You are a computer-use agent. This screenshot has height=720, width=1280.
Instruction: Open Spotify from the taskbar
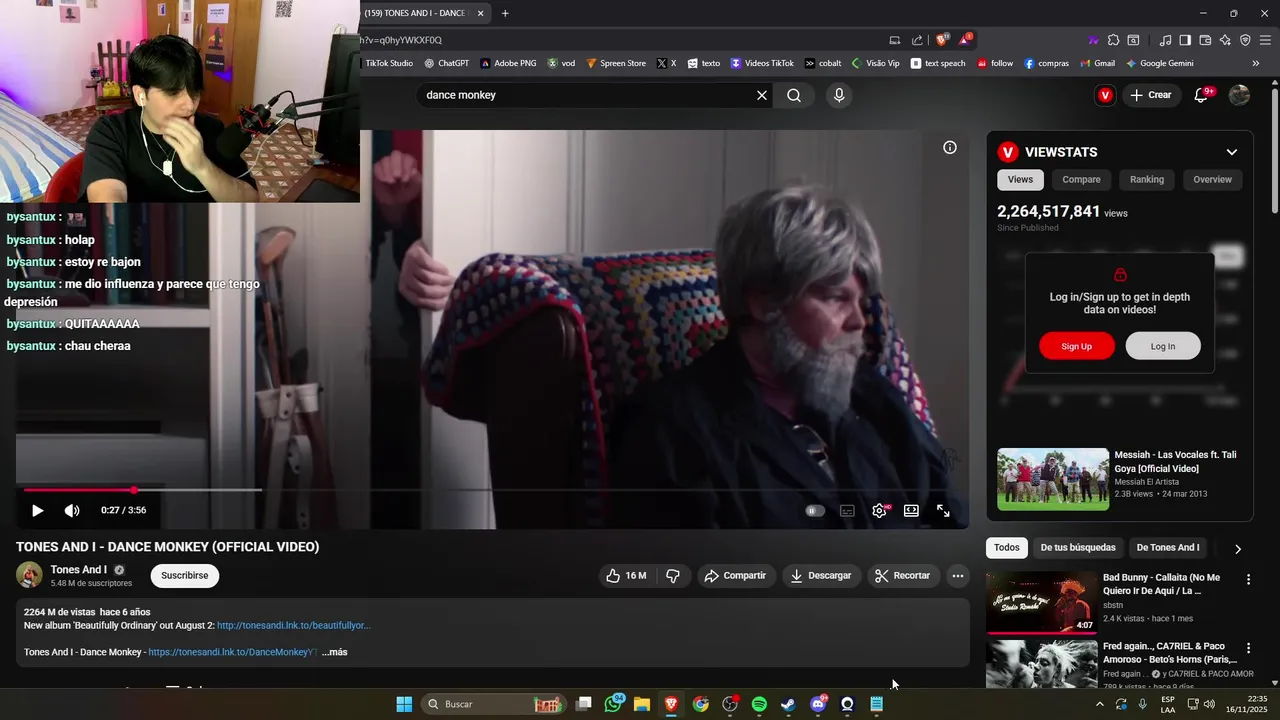[x=759, y=704]
